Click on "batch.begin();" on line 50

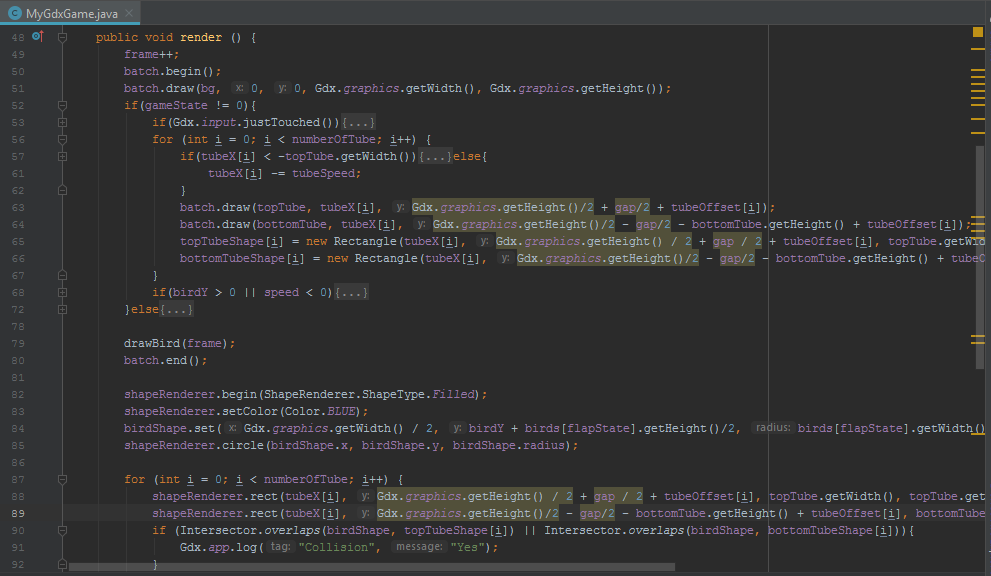[x=173, y=71]
